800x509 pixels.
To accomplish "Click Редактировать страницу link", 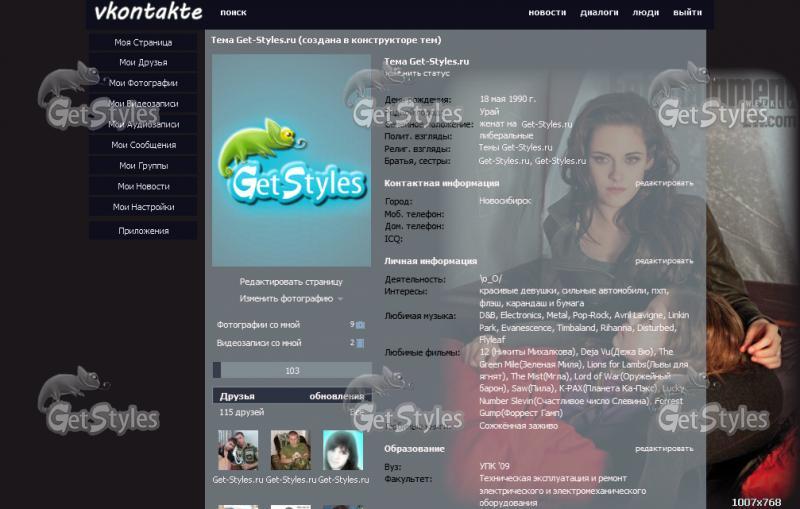I will (291, 282).
